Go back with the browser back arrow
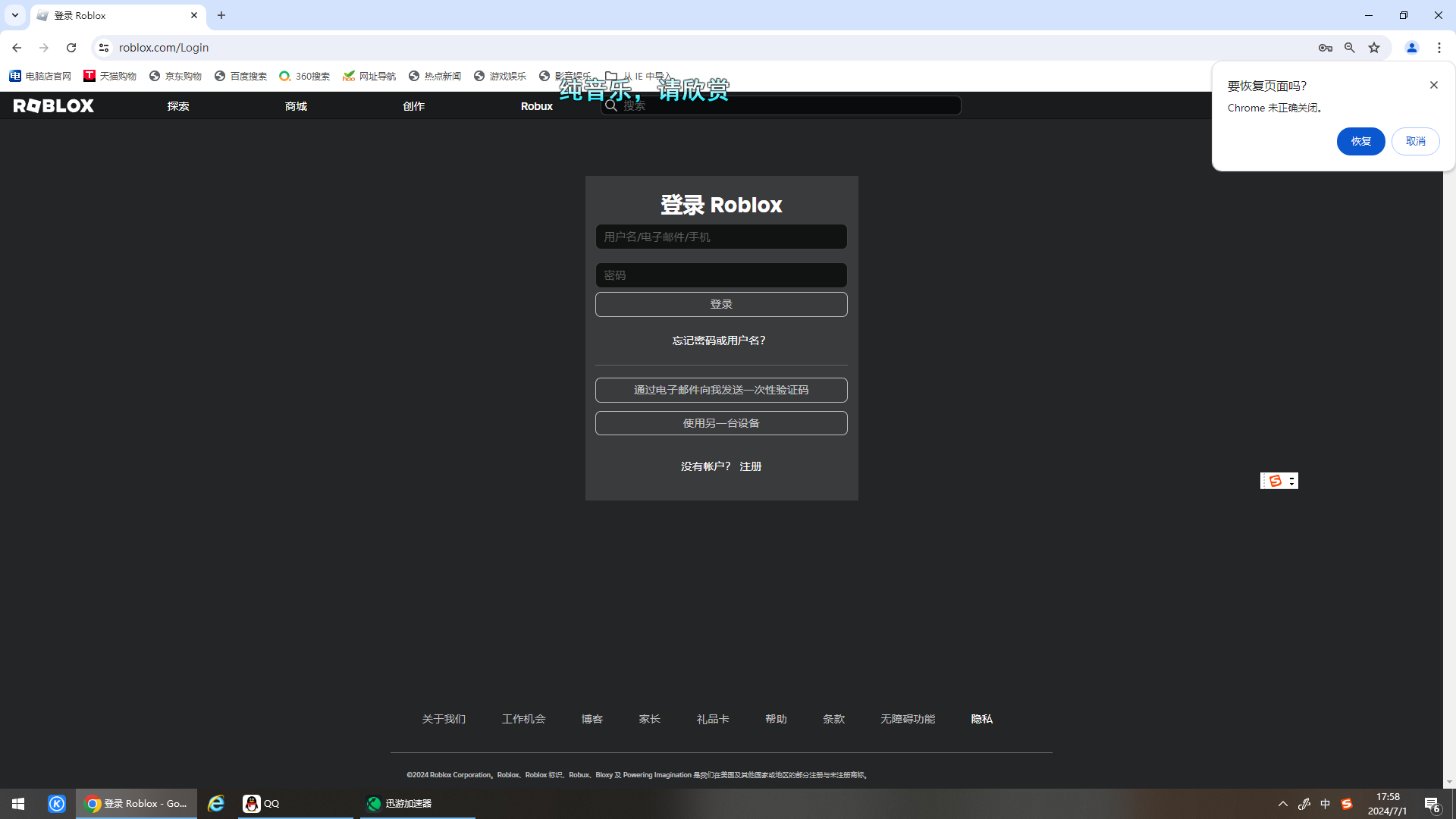1456x819 pixels. click(17, 48)
